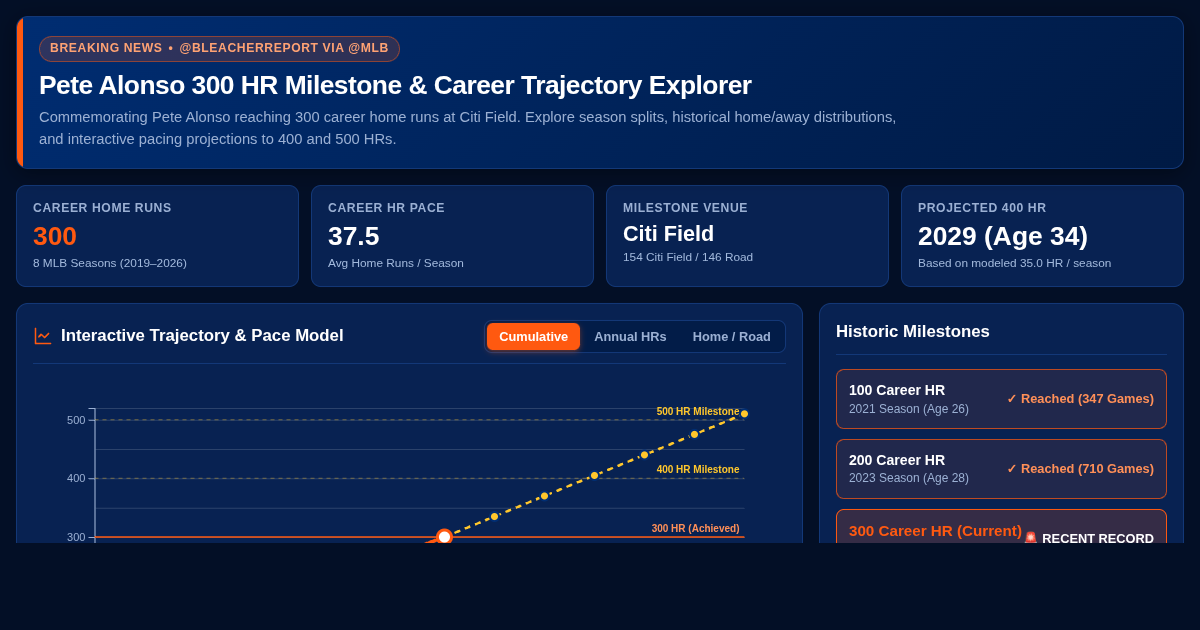The width and height of the screenshot is (1200, 630).
Task: Open the 100 Career HR milestone card
Action: pyautogui.click(x=1001, y=399)
